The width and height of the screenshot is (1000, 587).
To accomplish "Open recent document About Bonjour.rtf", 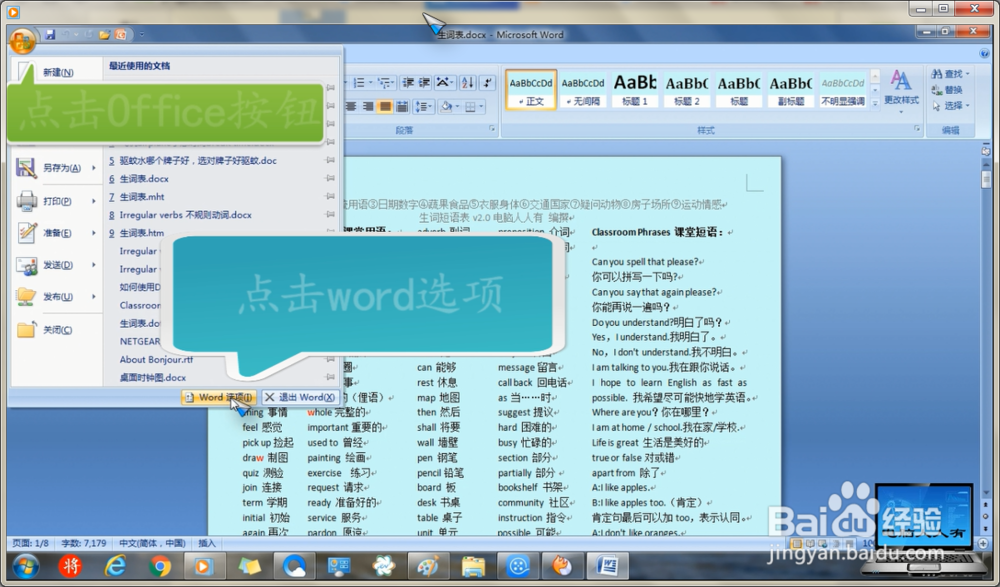I will pyautogui.click(x=156, y=359).
